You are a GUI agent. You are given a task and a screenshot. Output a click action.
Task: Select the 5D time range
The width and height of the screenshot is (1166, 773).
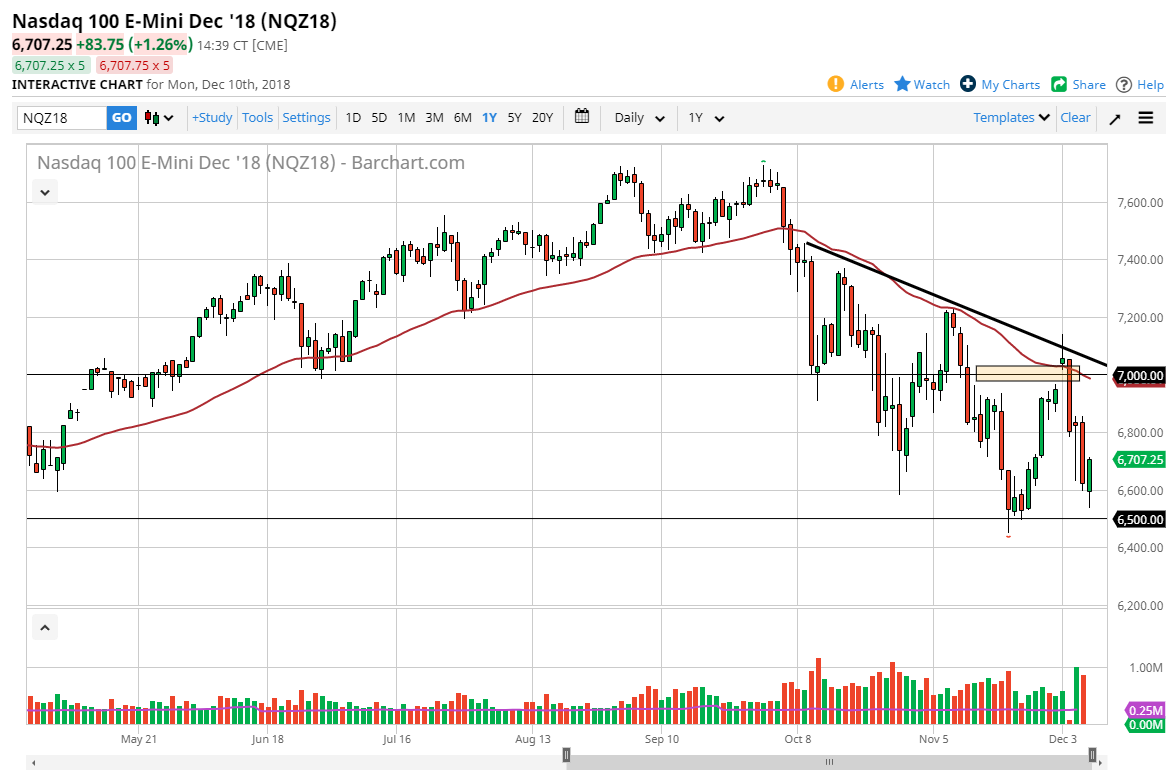379,117
